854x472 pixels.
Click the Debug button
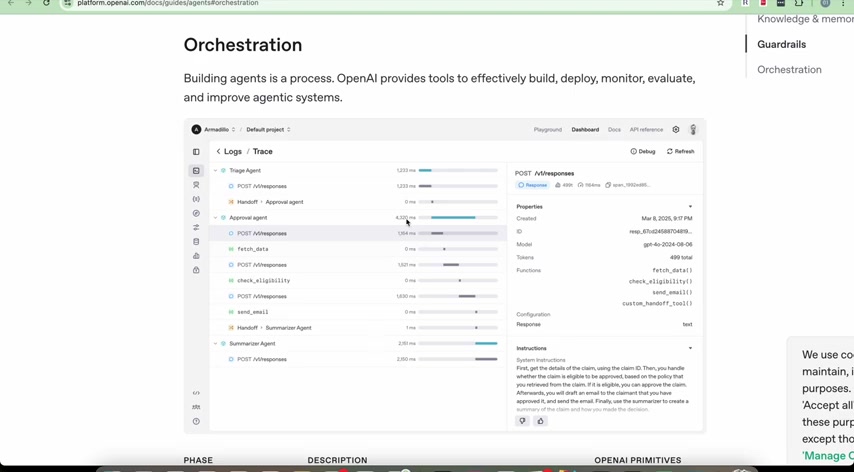pyautogui.click(x=643, y=151)
